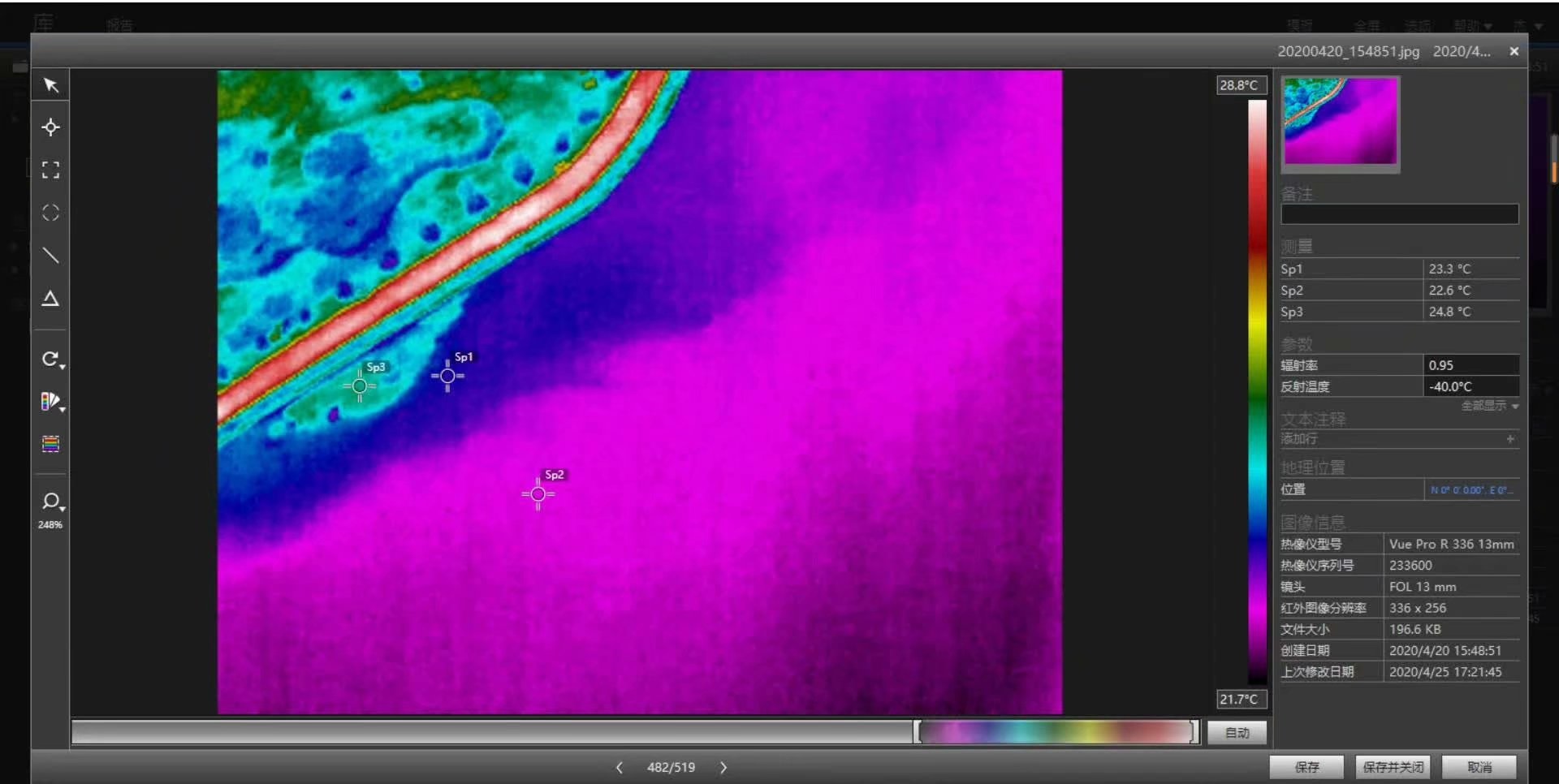Pick the ellipse area measurement tool
Screen dimensions: 1559x784
[x=50, y=213]
